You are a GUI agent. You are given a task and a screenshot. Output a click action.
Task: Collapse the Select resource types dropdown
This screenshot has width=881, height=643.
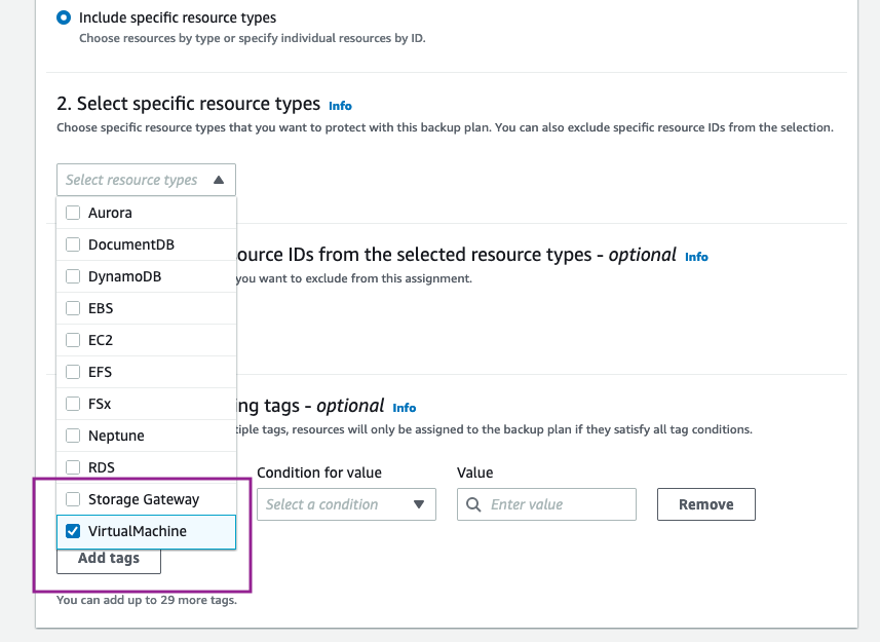pyautogui.click(x=219, y=179)
